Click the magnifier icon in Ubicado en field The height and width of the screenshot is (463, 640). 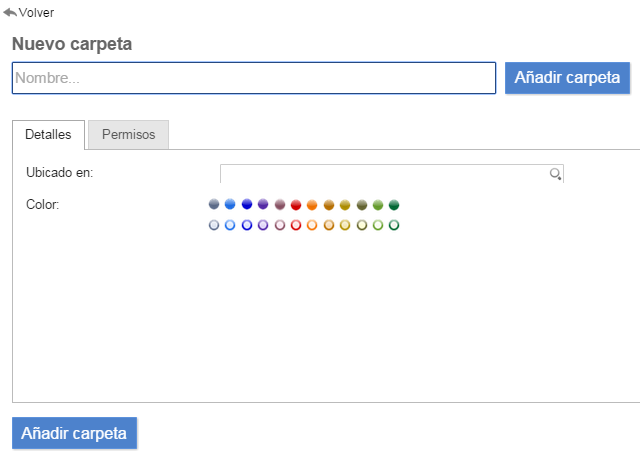(555, 174)
